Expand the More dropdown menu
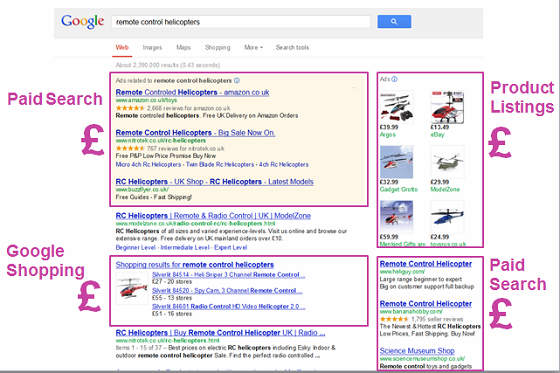The height and width of the screenshot is (373, 560). point(253,48)
